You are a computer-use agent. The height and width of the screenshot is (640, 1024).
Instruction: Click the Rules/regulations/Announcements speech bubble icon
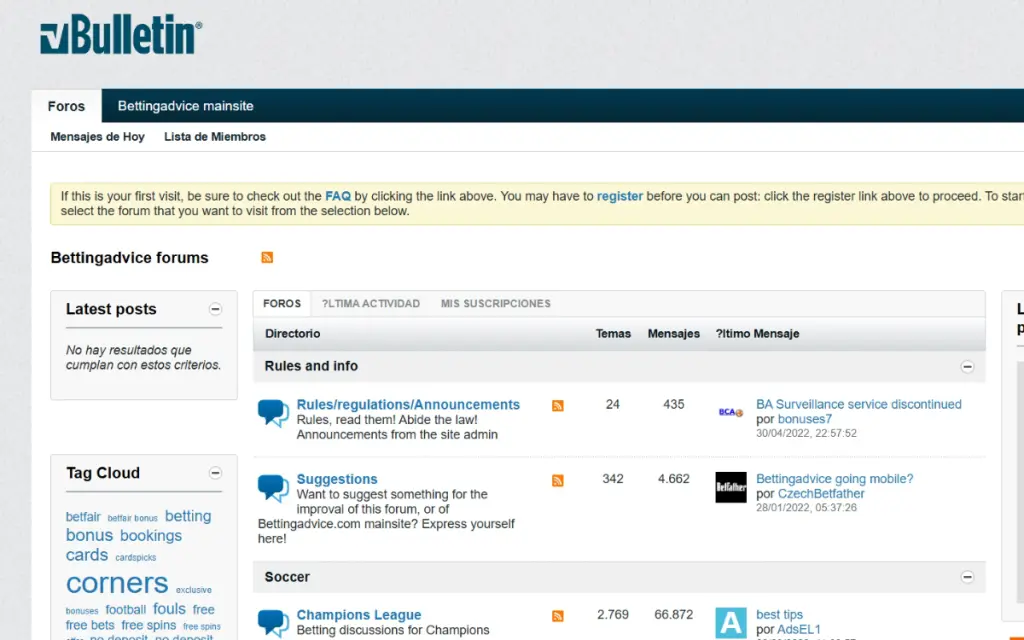pyautogui.click(x=273, y=413)
